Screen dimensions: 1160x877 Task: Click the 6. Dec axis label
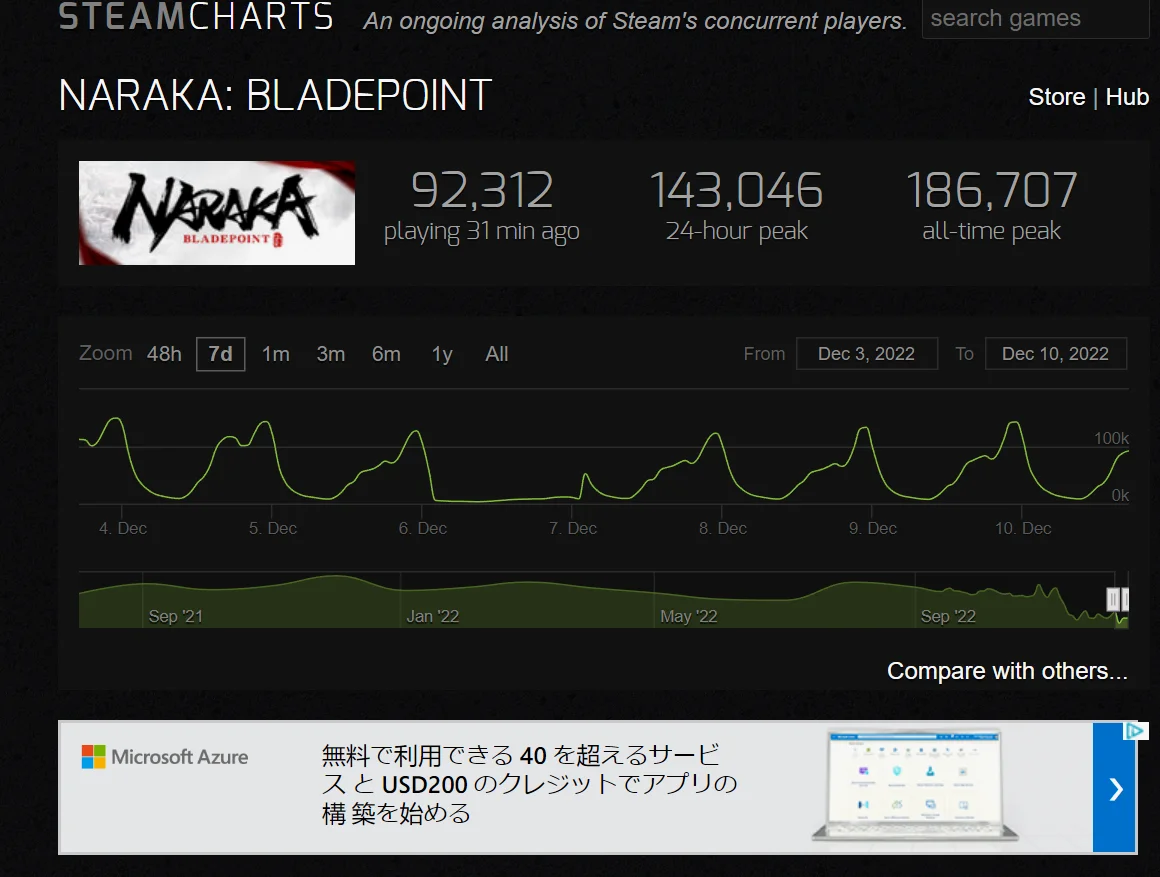pyautogui.click(x=422, y=528)
